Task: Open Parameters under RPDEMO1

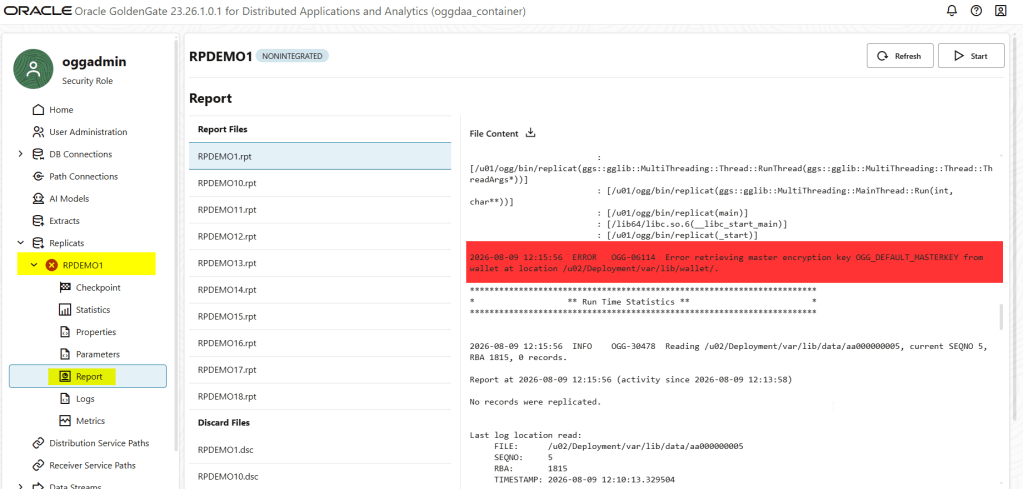Action: [x=98, y=354]
